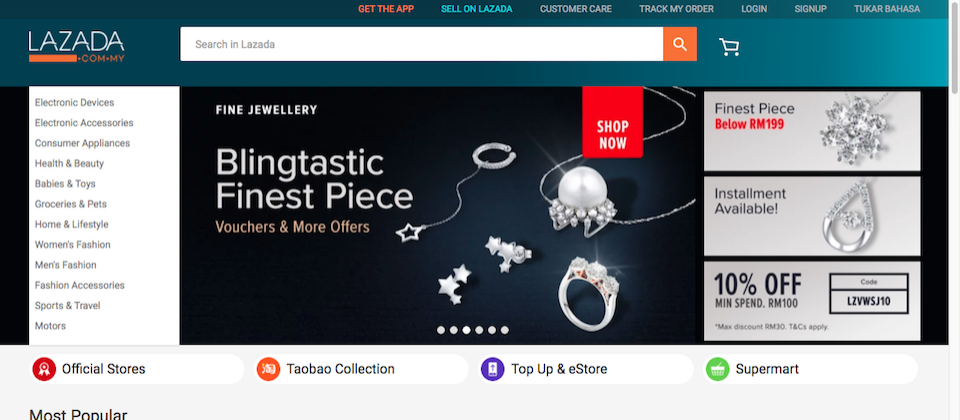Click the green Supermart basket icon
The image size is (960, 420).
(x=718, y=369)
